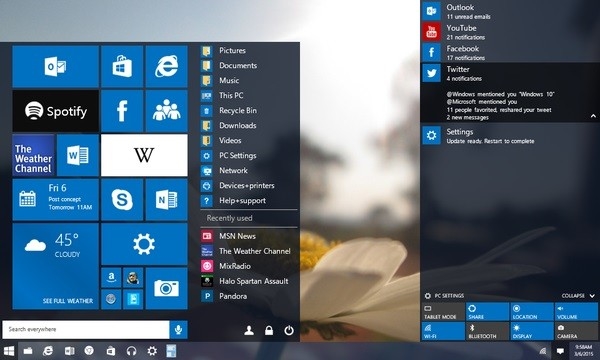Start voice search with microphone button
Screen dimensions: 600x360
pyautogui.click(x=178, y=329)
